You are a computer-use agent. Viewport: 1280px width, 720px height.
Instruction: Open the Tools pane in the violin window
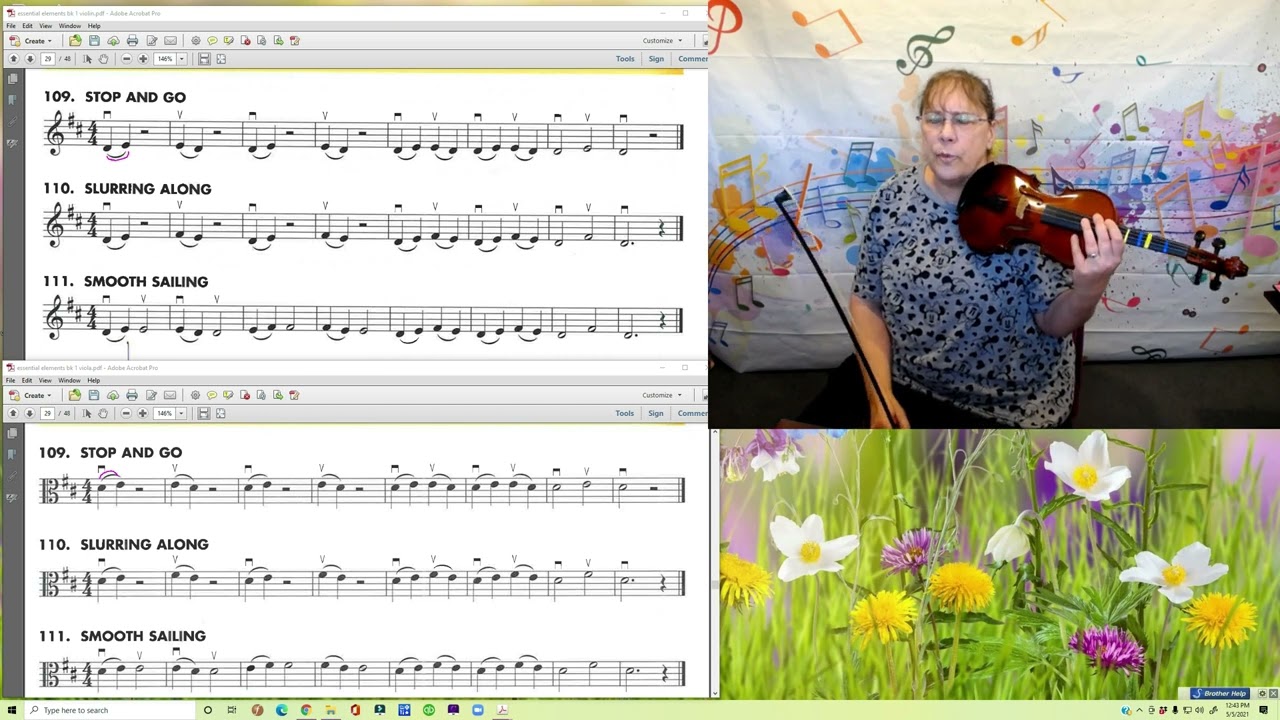(625, 59)
